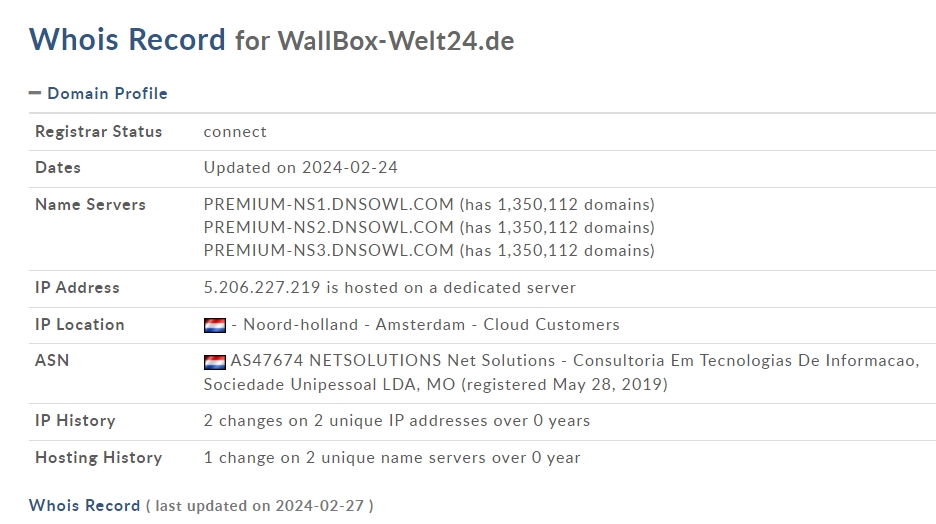
Task: Click the Netherlands flag in IP Location row
Action: tap(215, 325)
